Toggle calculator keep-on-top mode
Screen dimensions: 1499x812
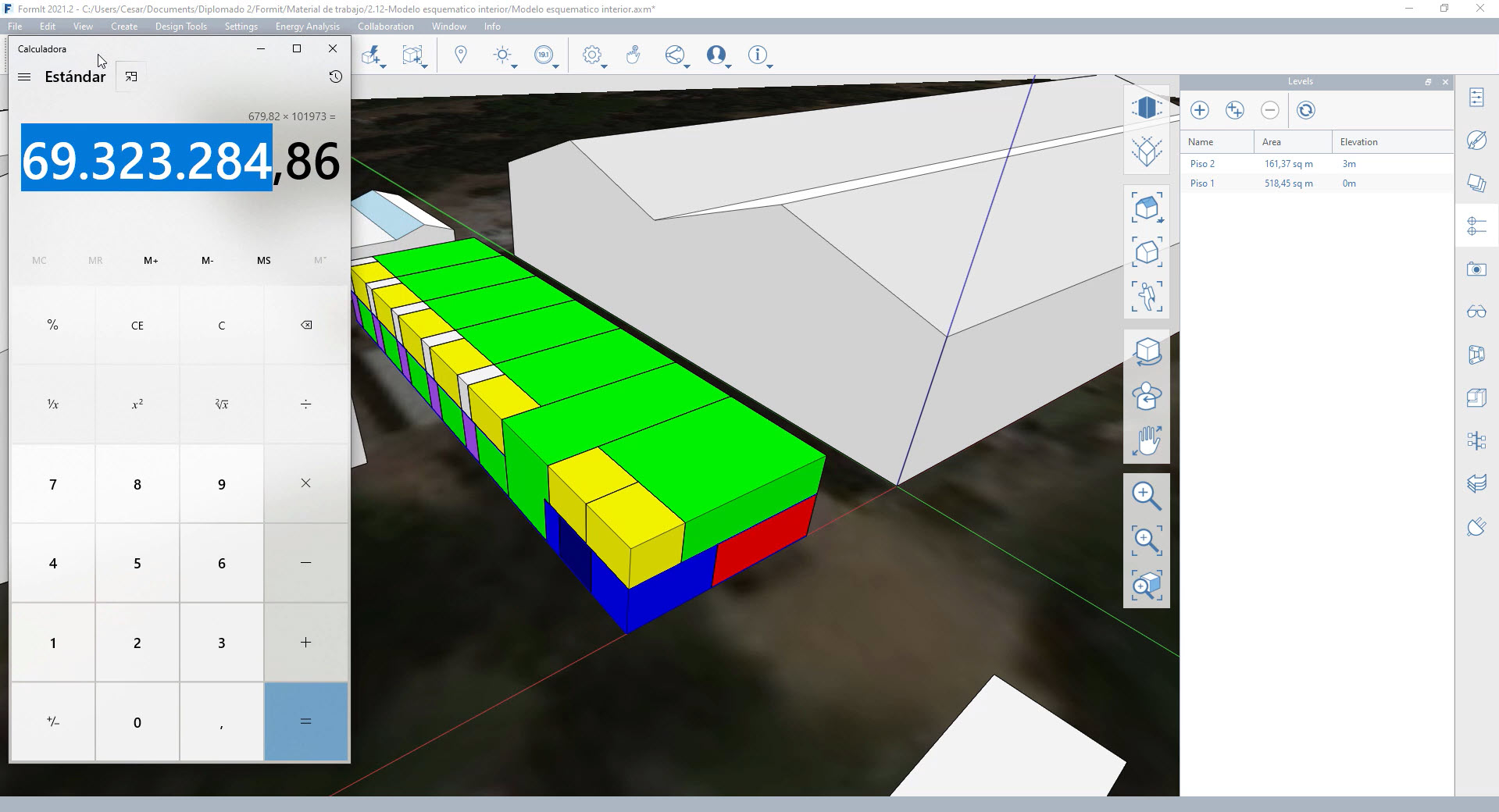point(131,77)
